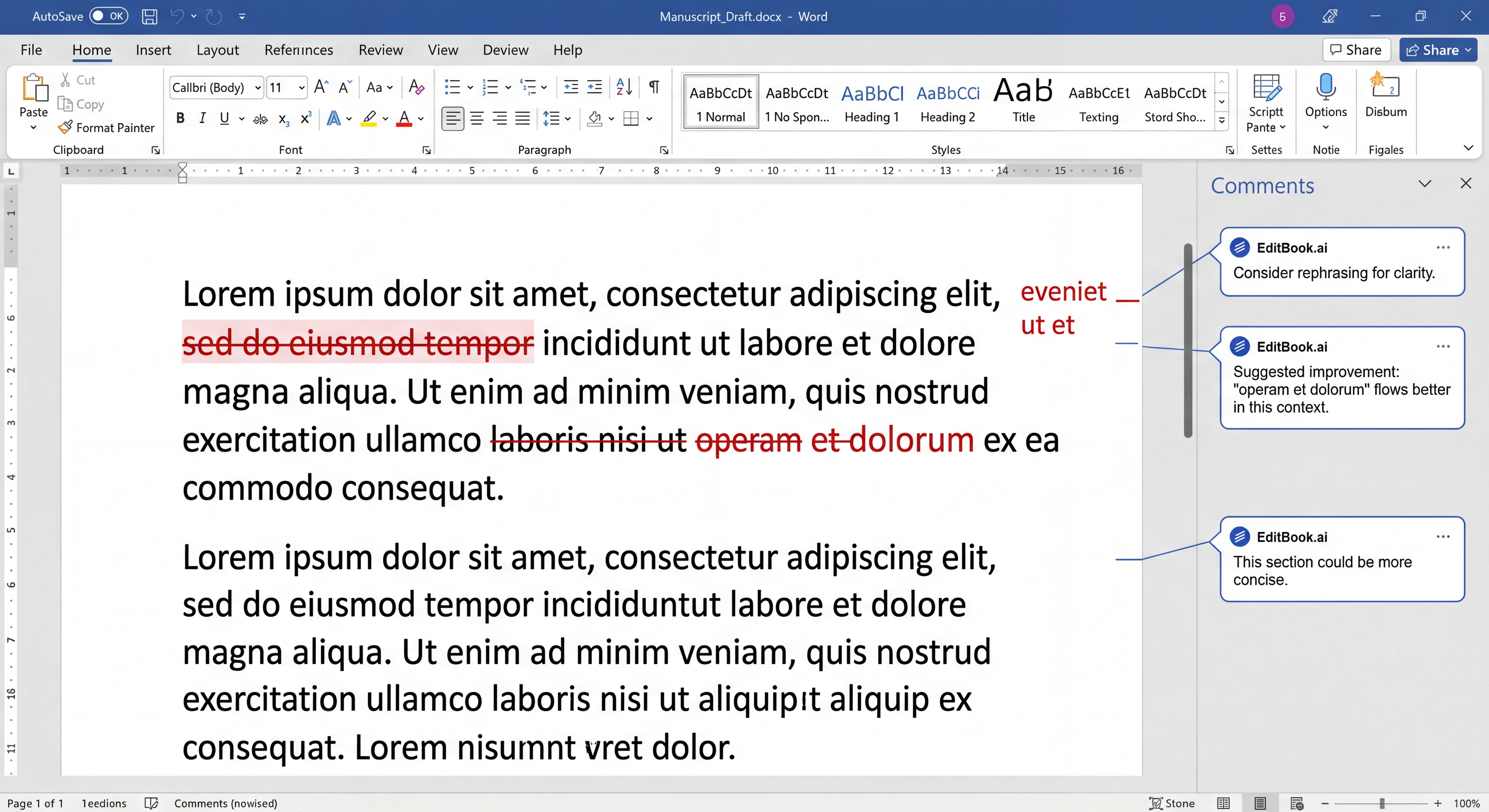Image resolution: width=1489 pixels, height=812 pixels.
Task: Click the blue Share button
Action: coord(1438,50)
